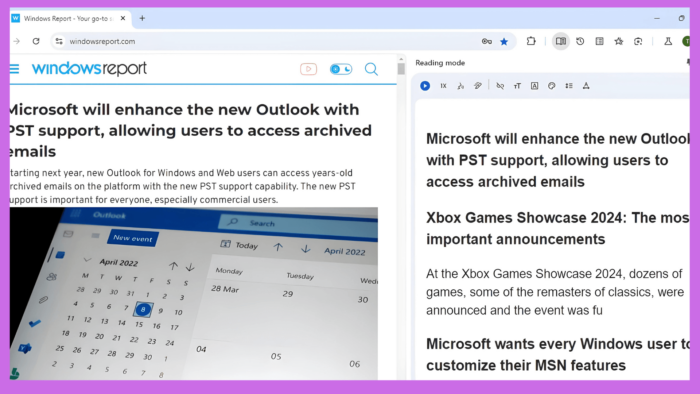Open the color theme palette menu

(x=552, y=86)
